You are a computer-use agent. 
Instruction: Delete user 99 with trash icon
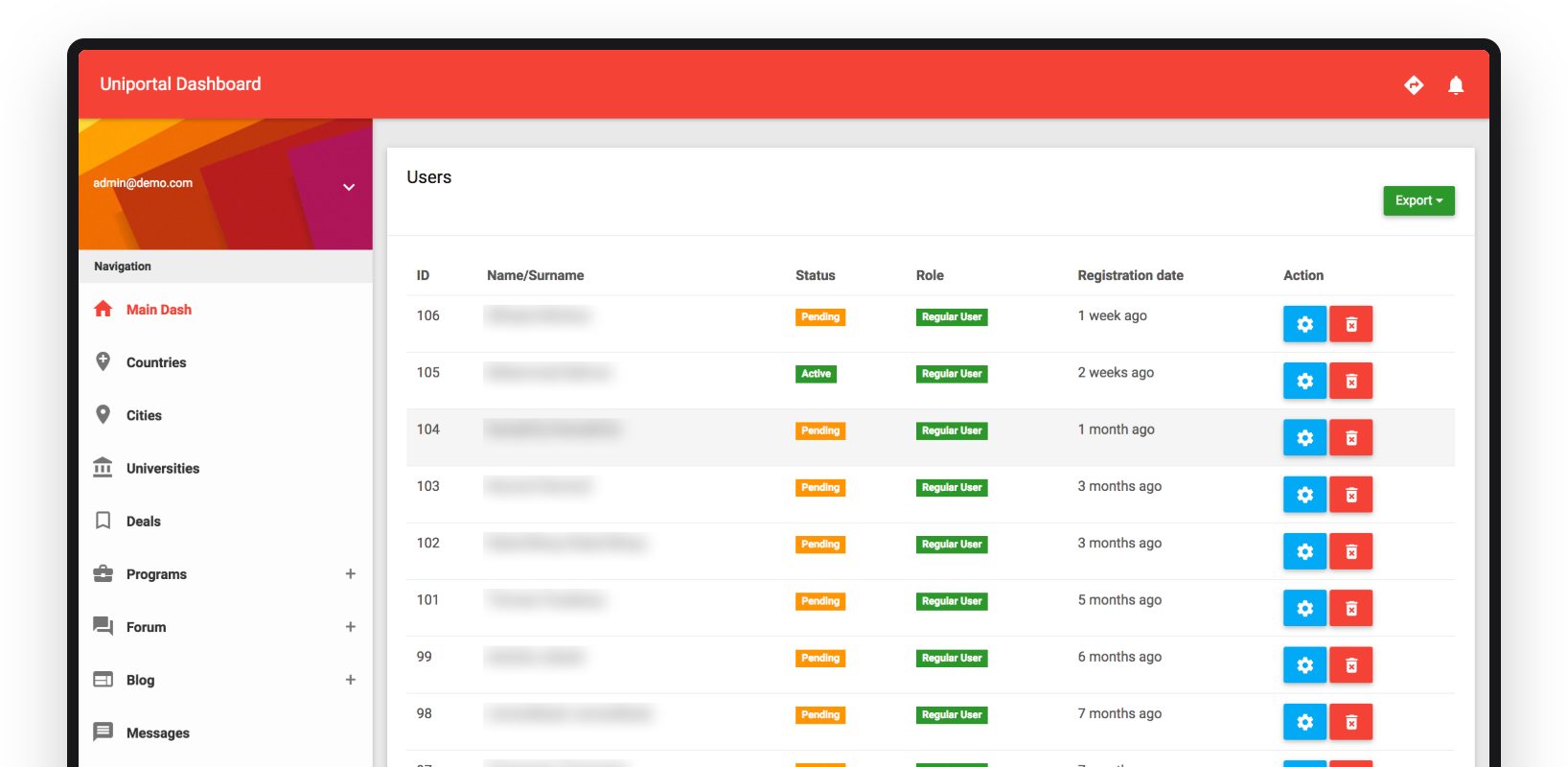1351,664
